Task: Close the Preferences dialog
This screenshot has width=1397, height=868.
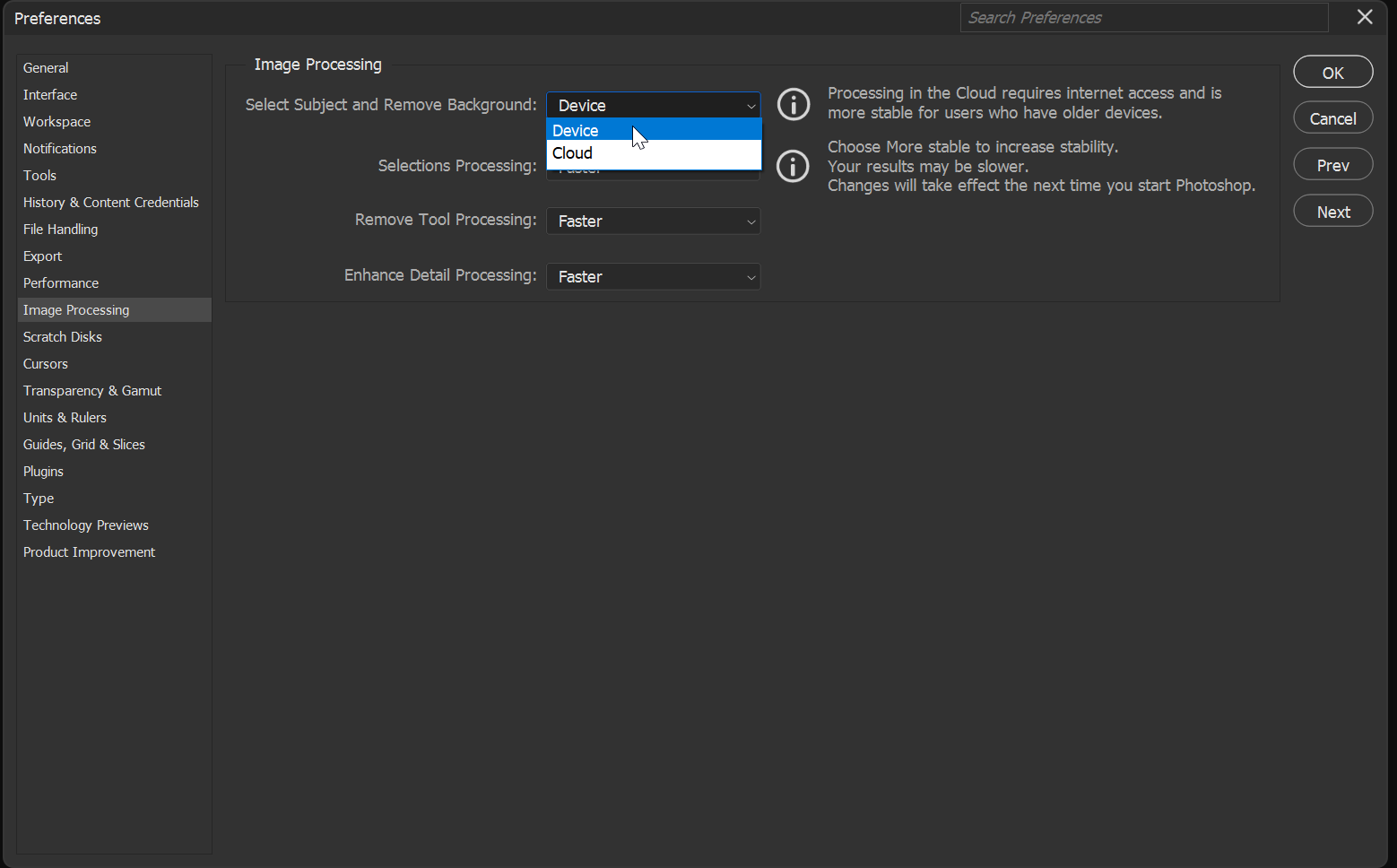Action: tap(1365, 17)
